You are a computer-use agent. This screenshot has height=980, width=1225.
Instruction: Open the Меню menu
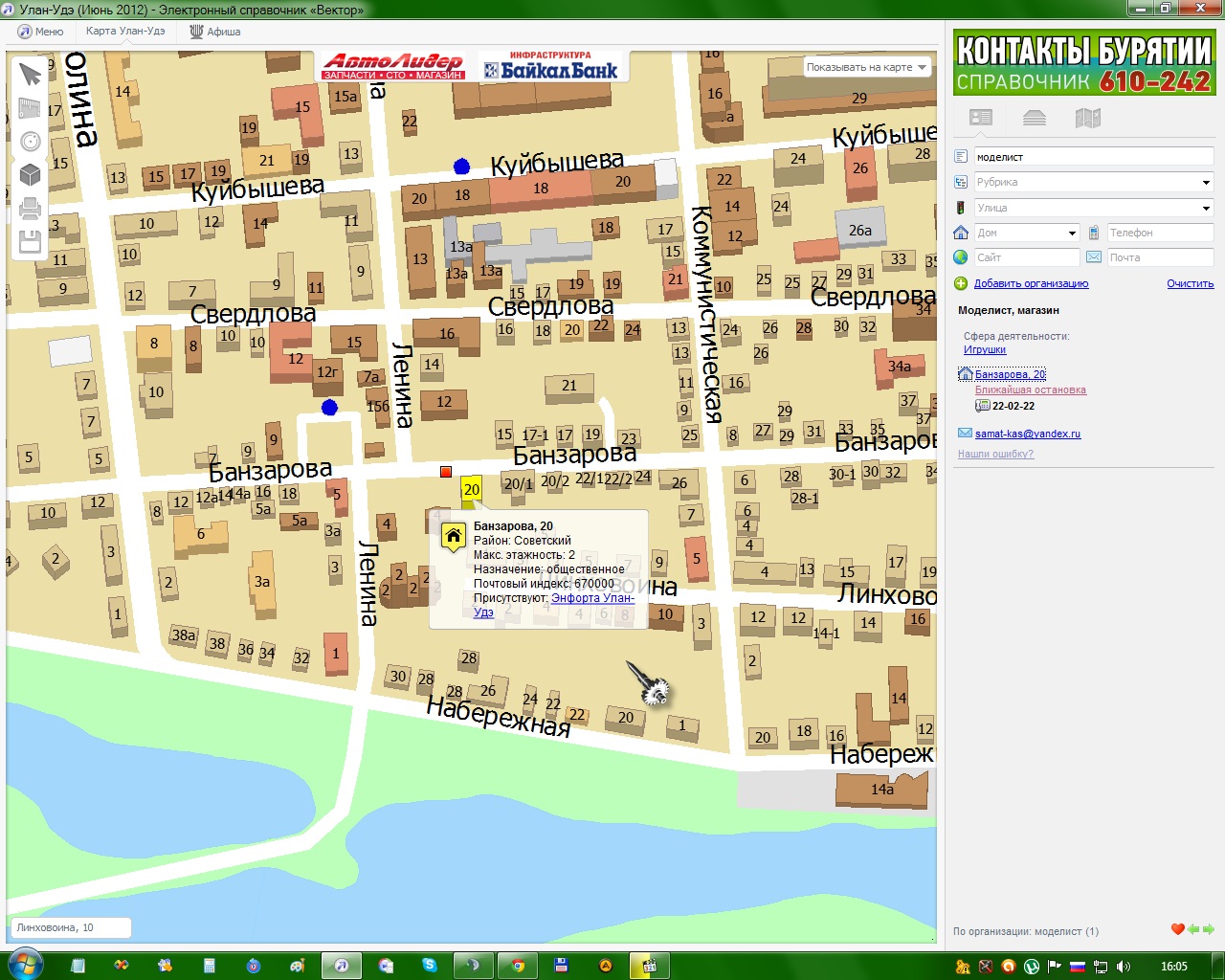point(41,32)
